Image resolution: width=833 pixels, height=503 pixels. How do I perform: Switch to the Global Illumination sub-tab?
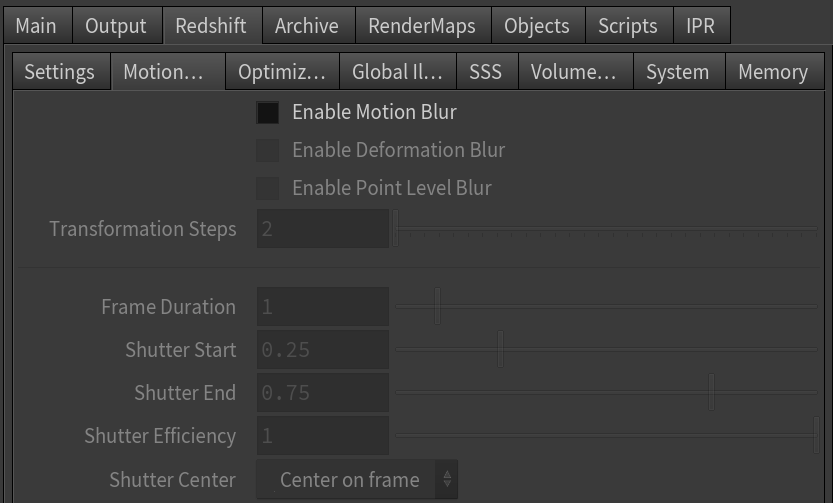click(397, 72)
